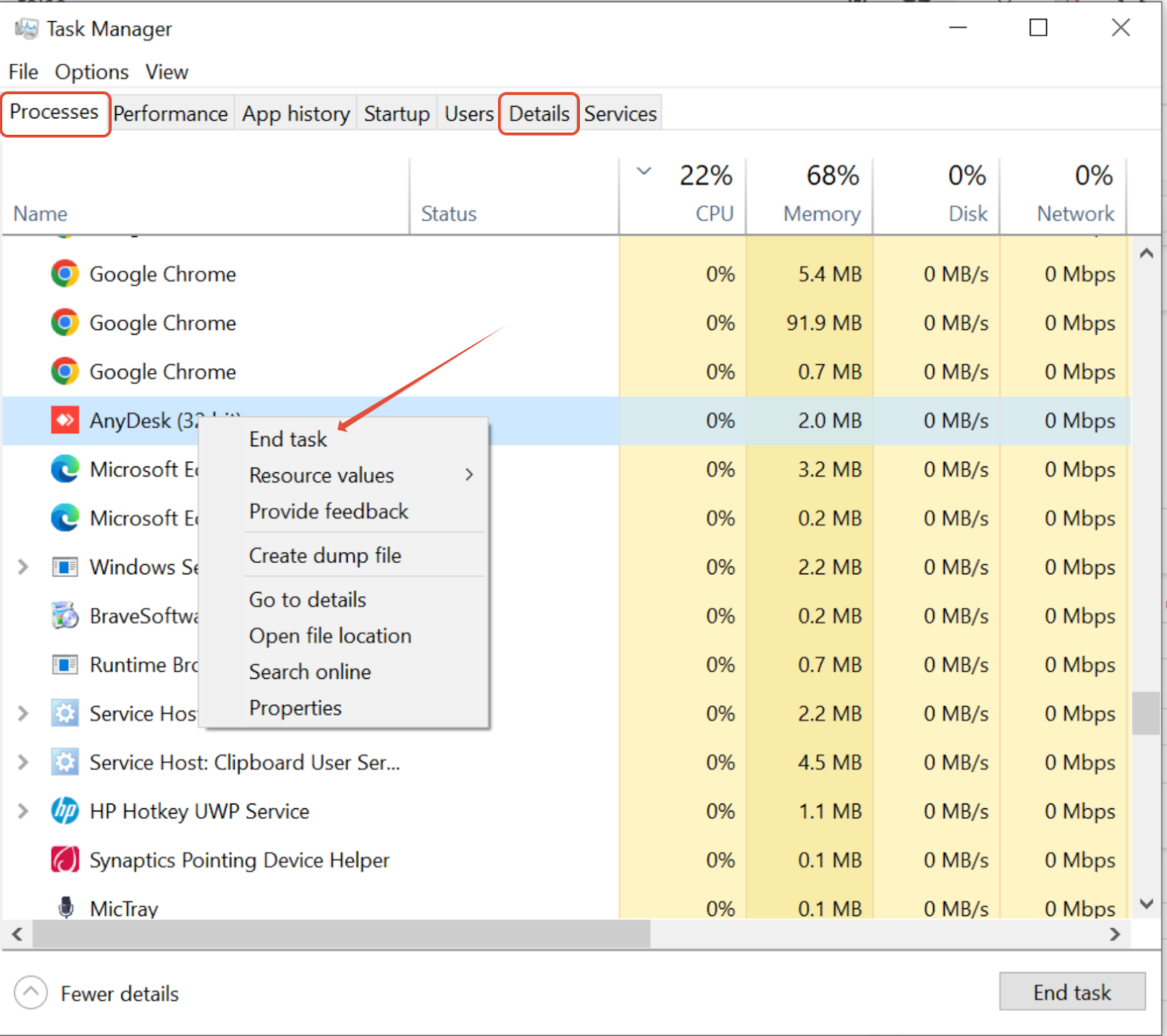The width and height of the screenshot is (1167, 1036).
Task: Select the AnyDesk process row name
Action: pyautogui.click(x=143, y=421)
